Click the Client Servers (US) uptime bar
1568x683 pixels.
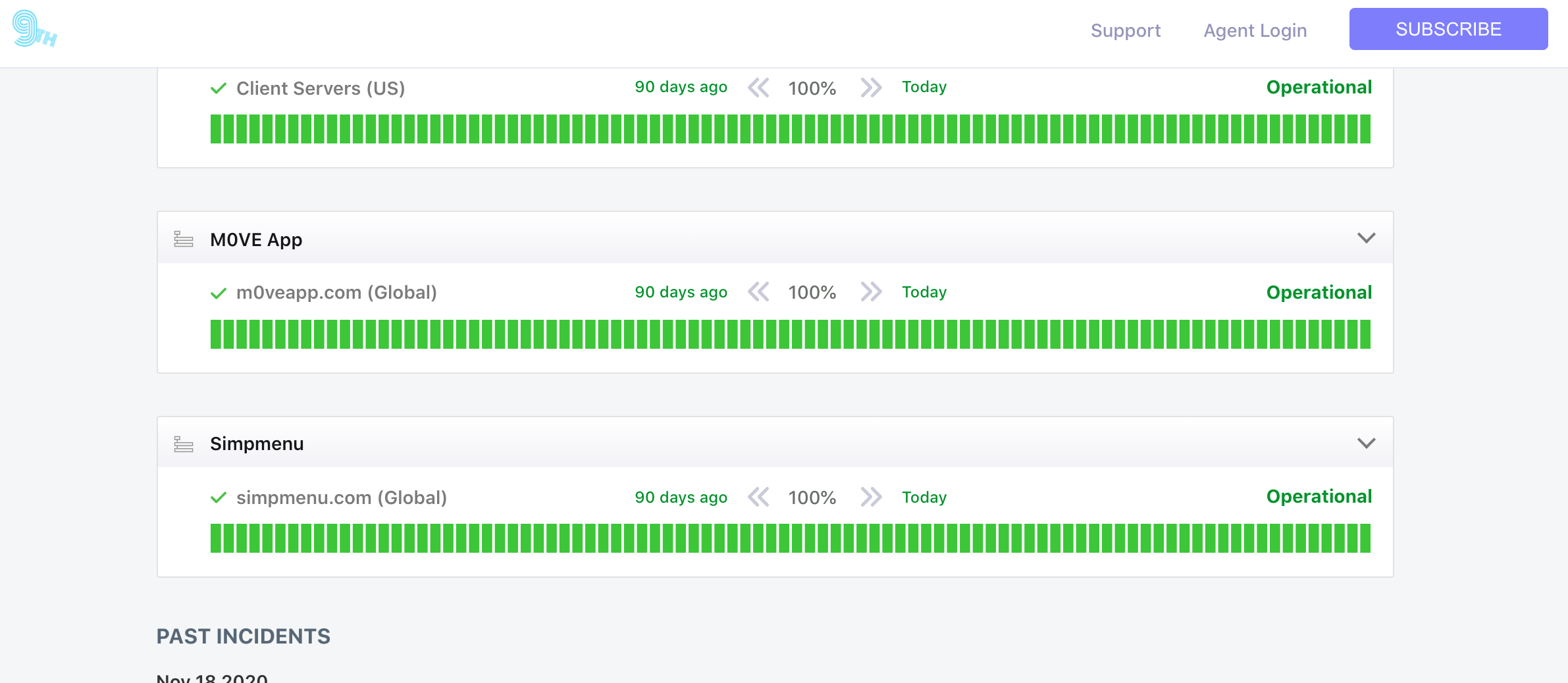pyautogui.click(x=790, y=129)
